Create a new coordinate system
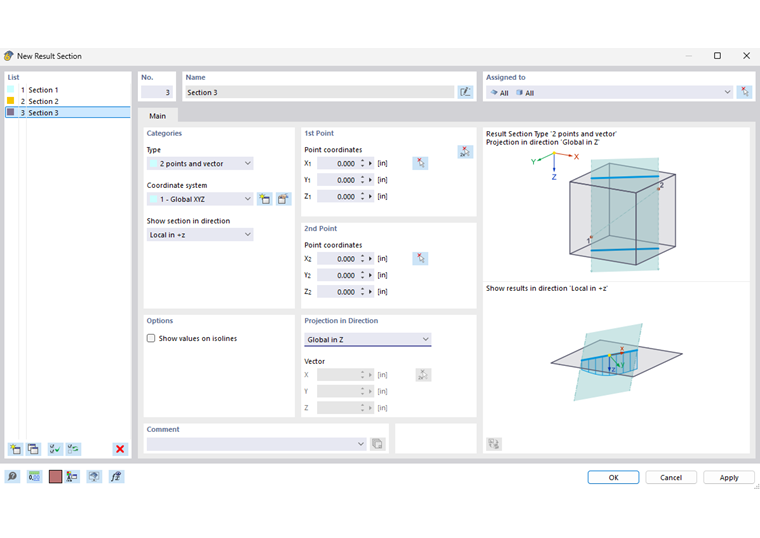The image size is (760, 538). [265, 199]
